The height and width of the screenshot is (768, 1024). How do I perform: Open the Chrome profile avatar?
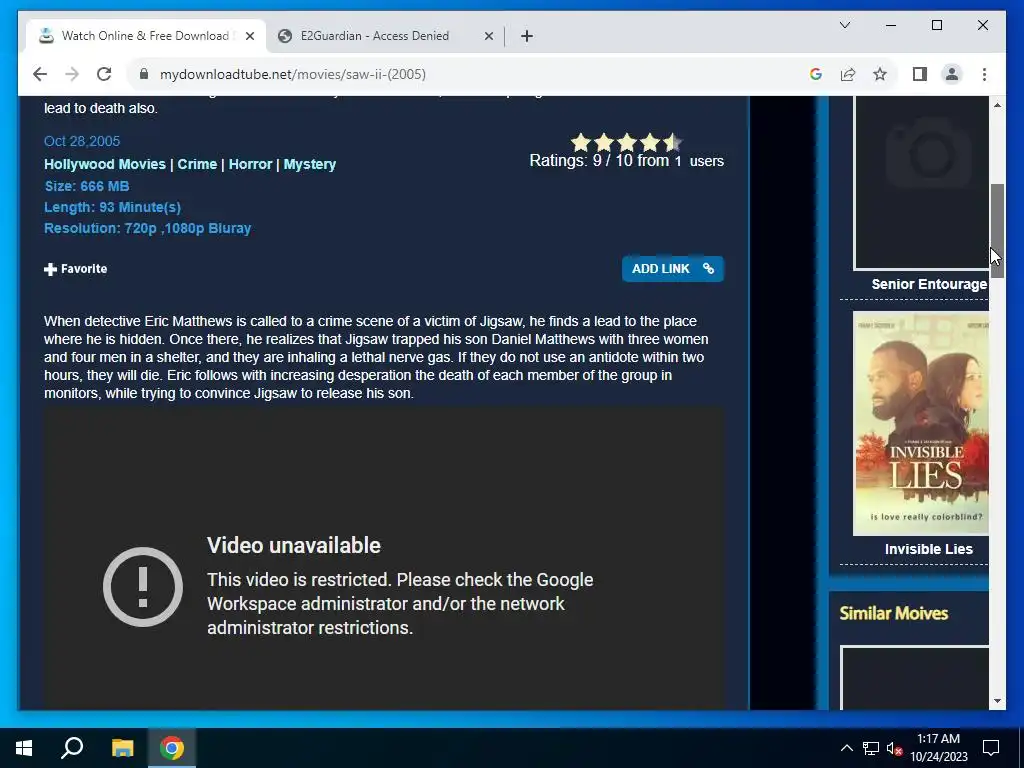[952, 74]
